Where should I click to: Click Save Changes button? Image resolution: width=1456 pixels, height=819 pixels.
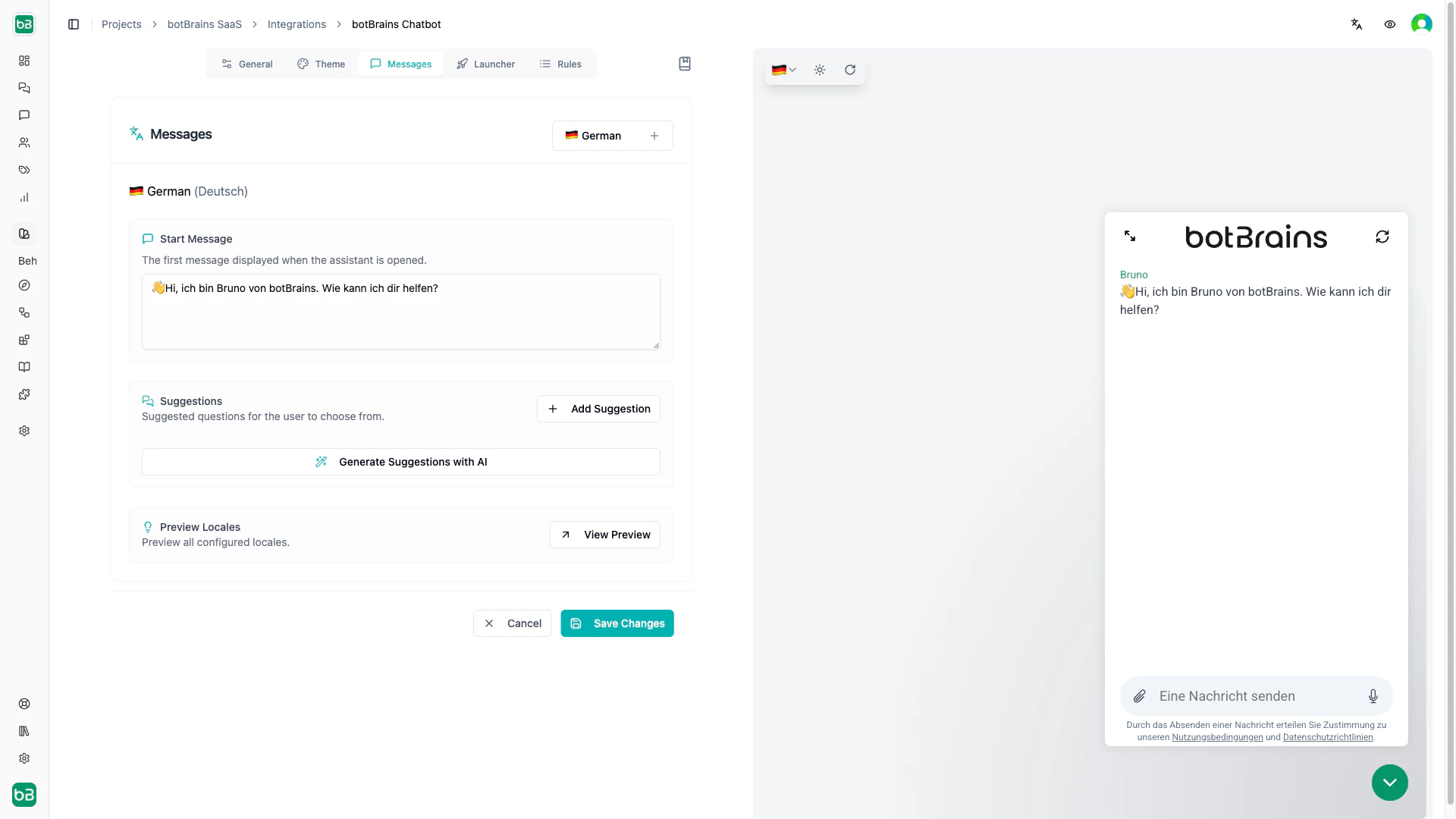tap(617, 623)
